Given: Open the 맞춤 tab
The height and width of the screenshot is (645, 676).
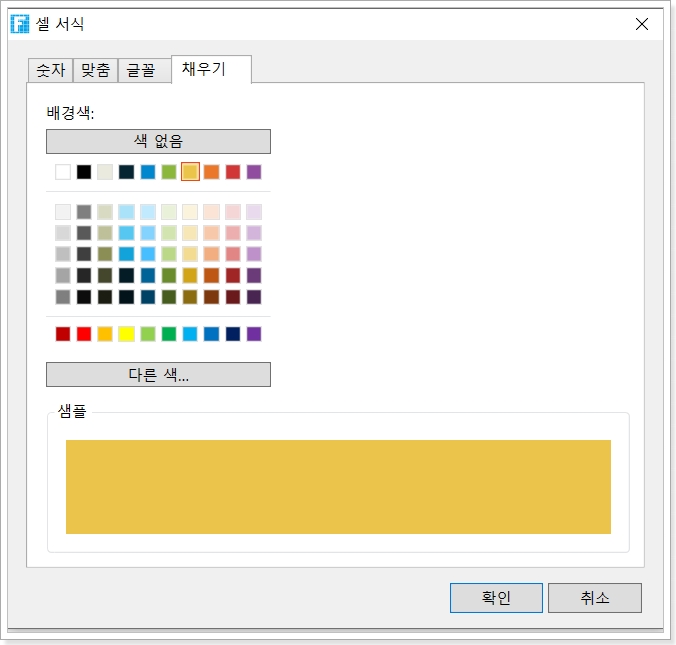Looking at the screenshot, I should (95, 71).
